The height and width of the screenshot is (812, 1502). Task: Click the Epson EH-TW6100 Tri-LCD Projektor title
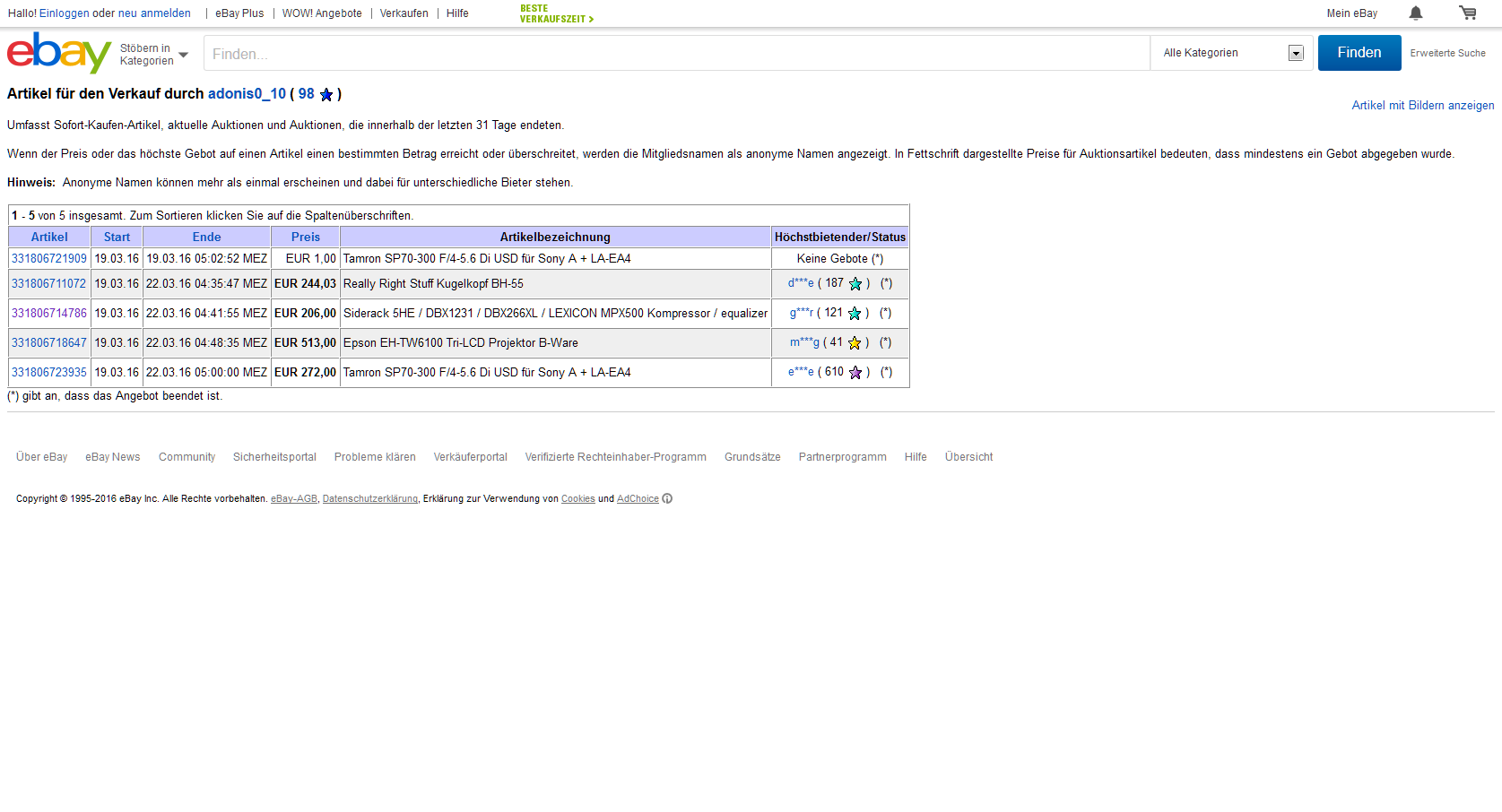(461, 343)
